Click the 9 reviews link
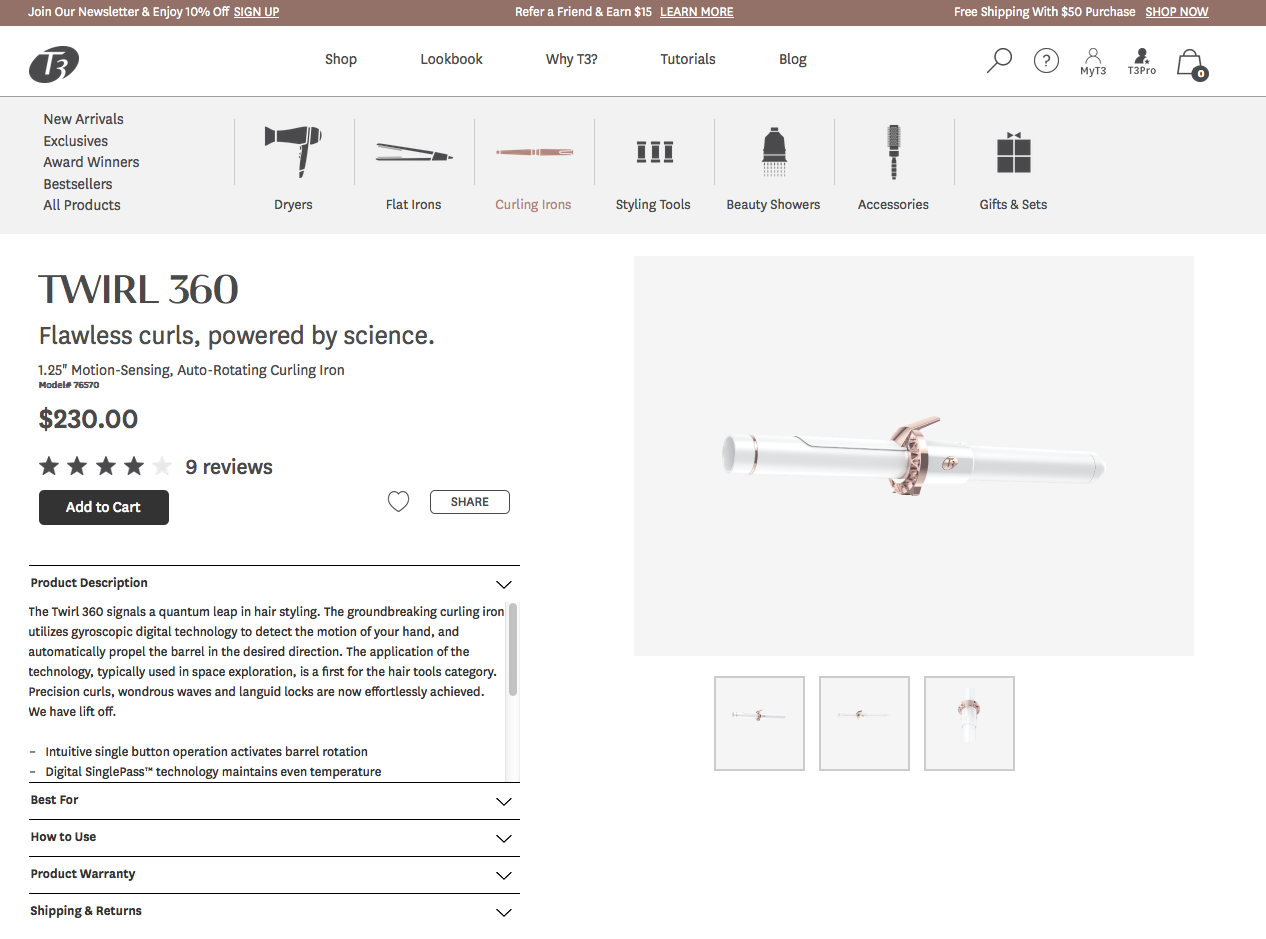 [x=229, y=467]
